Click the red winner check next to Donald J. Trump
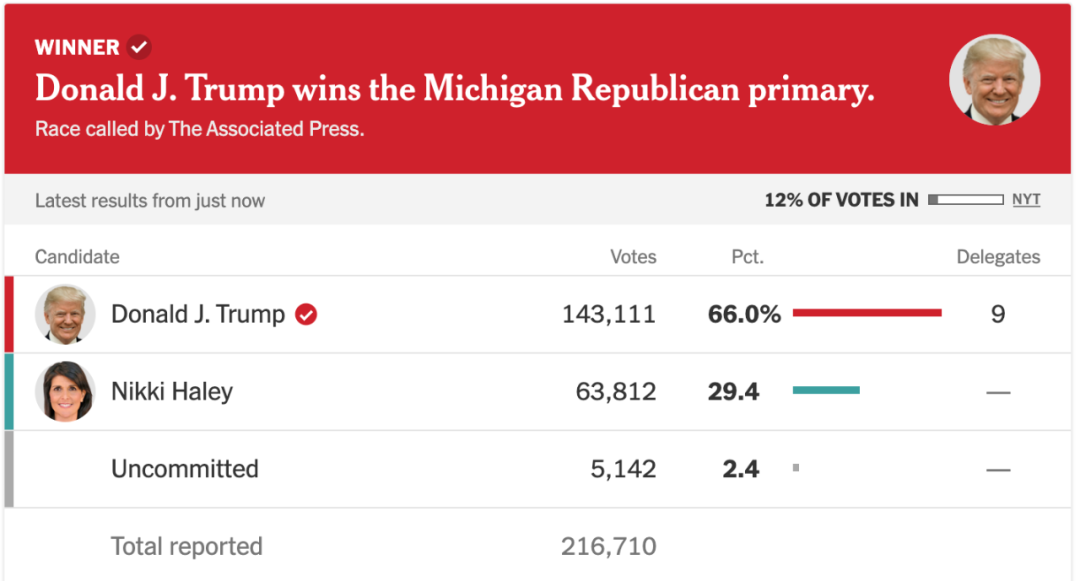The image size is (1080, 581). (x=307, y=315)
